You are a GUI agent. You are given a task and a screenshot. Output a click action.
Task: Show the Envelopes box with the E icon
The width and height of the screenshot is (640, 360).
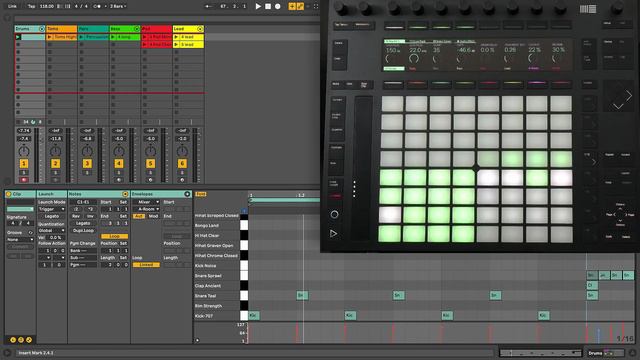[x=21, y=340]
